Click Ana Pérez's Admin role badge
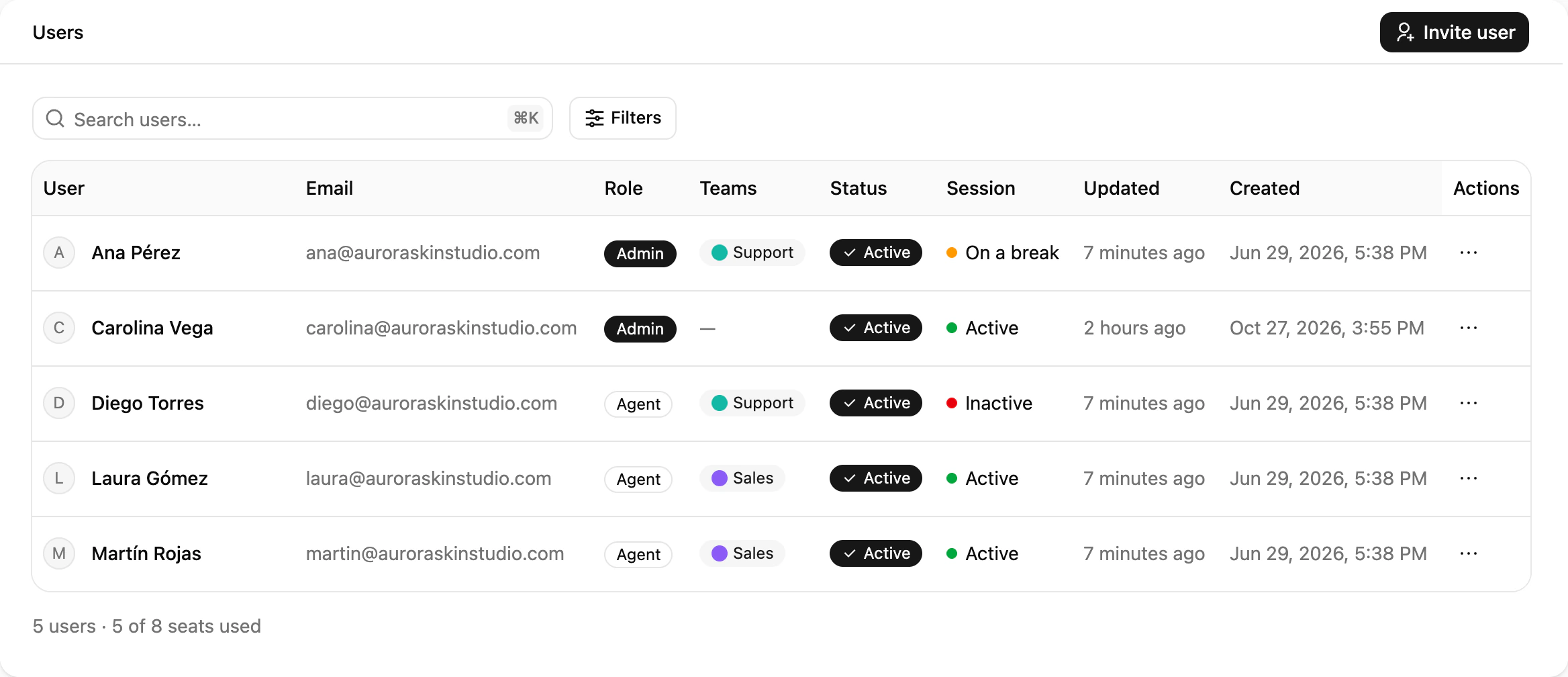Screen dimensions: 1568x677 tap(640, 254)
